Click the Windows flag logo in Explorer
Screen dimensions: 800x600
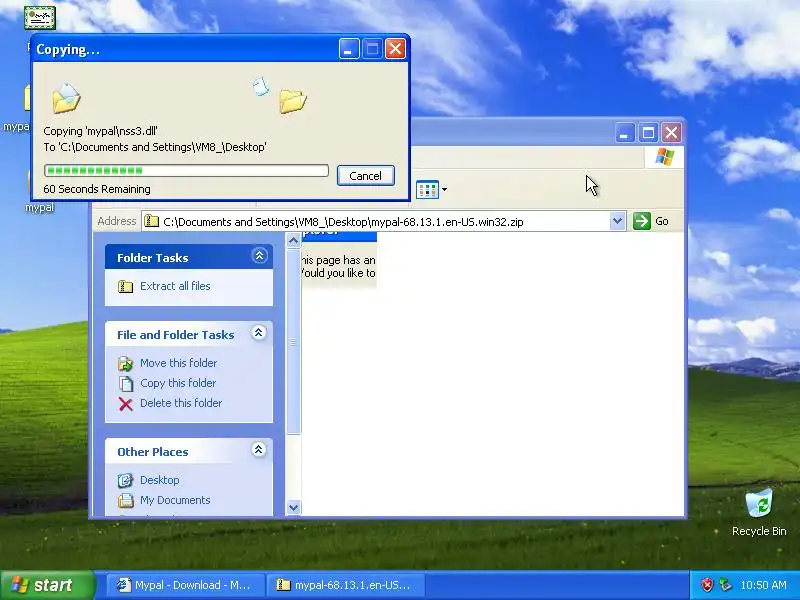664,157
